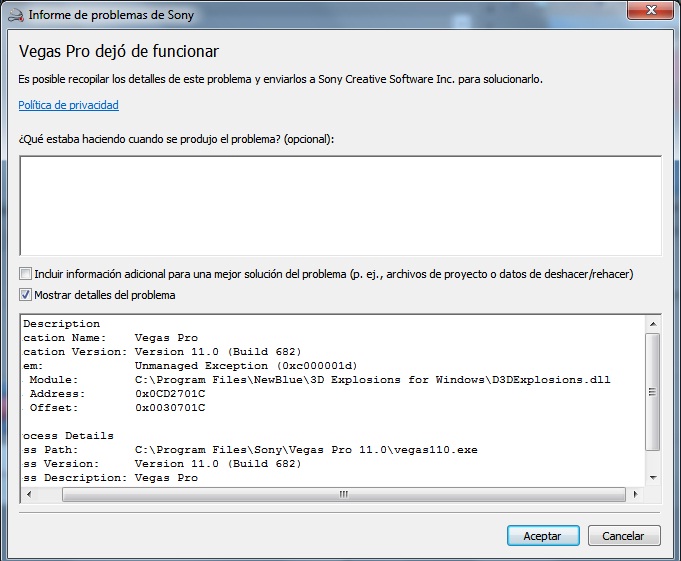Click the horizontal scrollbar thumb

[344, 494]
